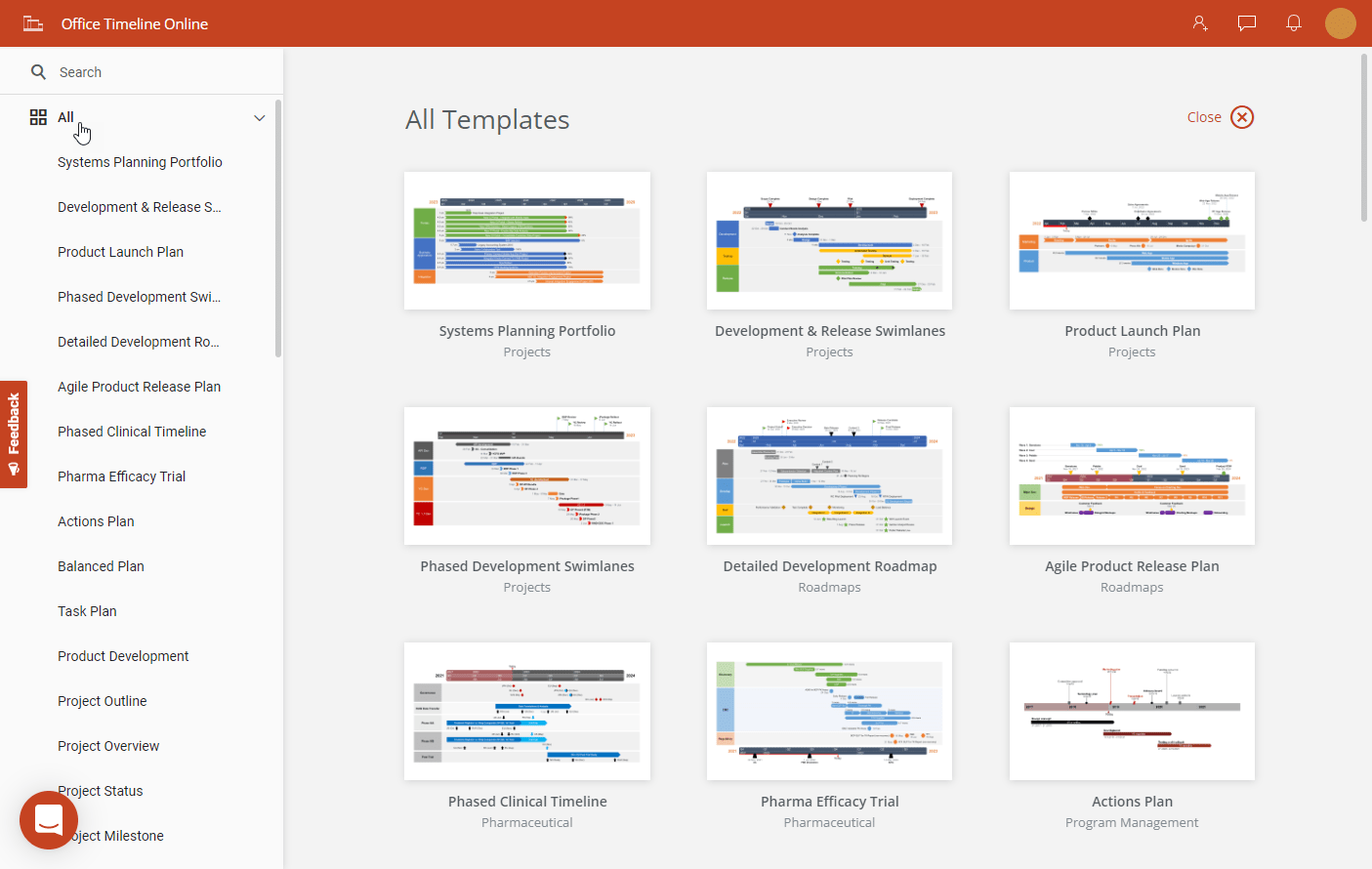Open Actions Plan template thumbnail
This screenshot has height=869, width=1372.
click(1132, 712)
